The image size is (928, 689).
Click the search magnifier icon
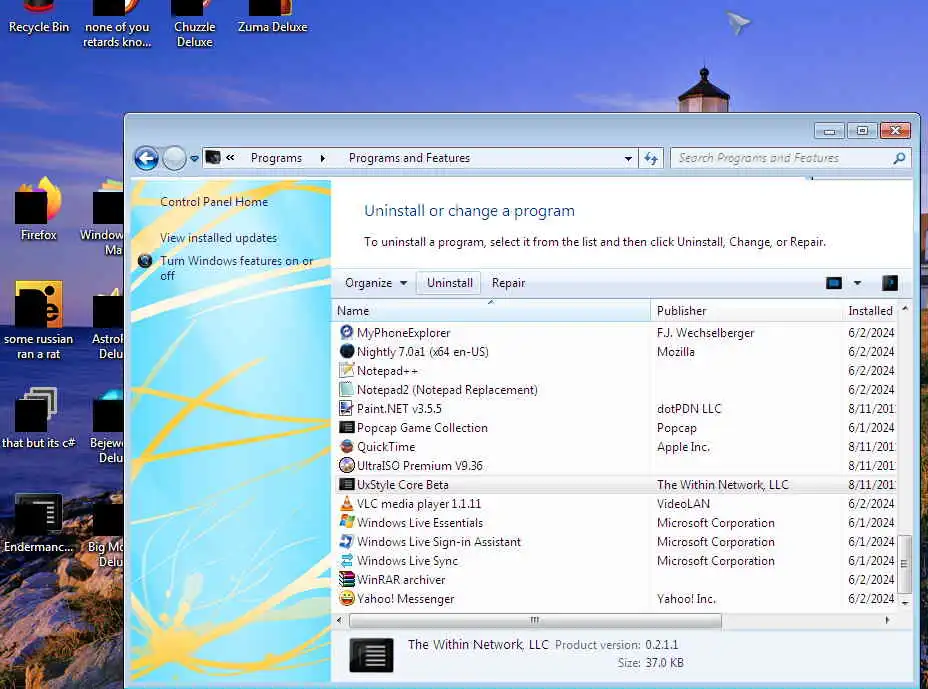(899, 158)
